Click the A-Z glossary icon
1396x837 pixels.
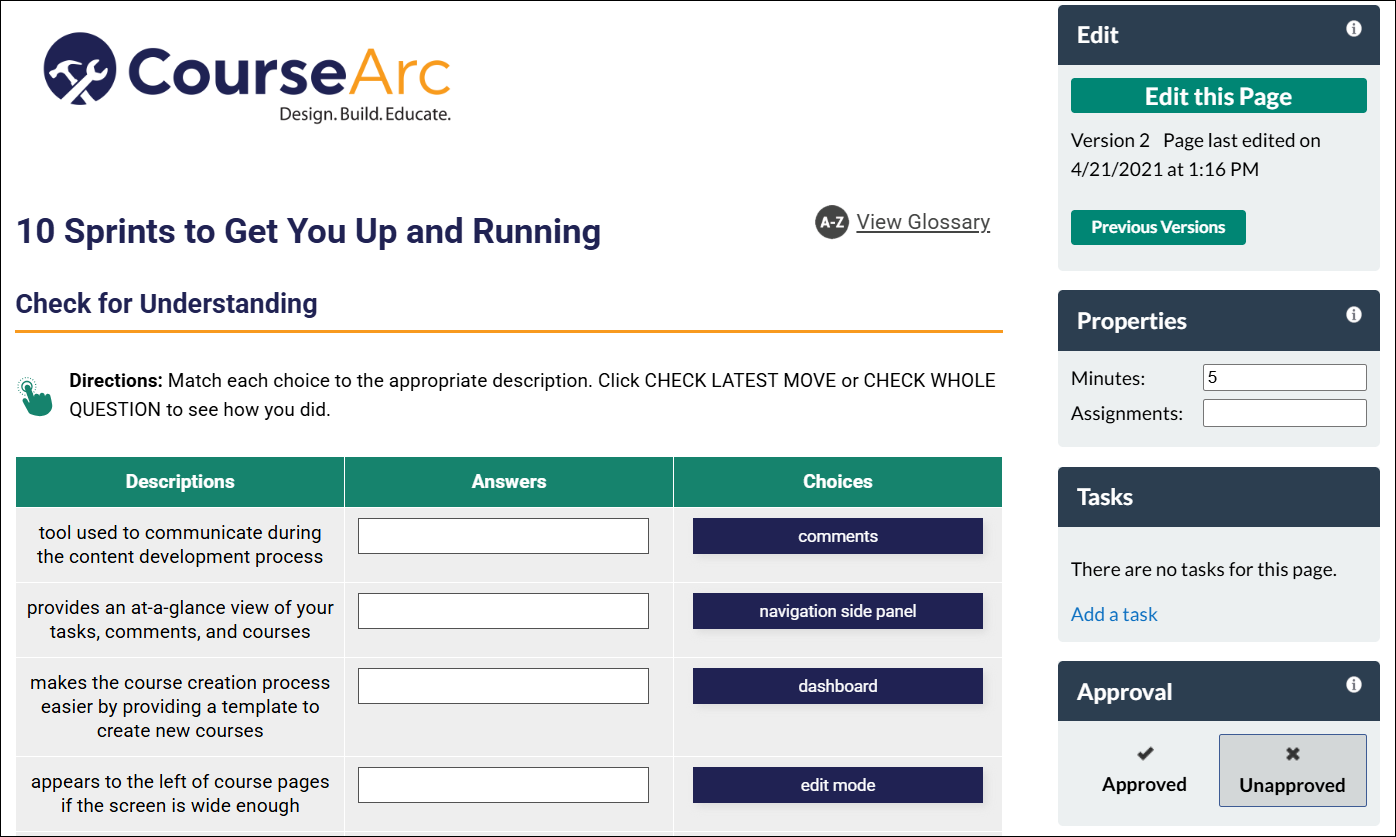click(832, 222)
